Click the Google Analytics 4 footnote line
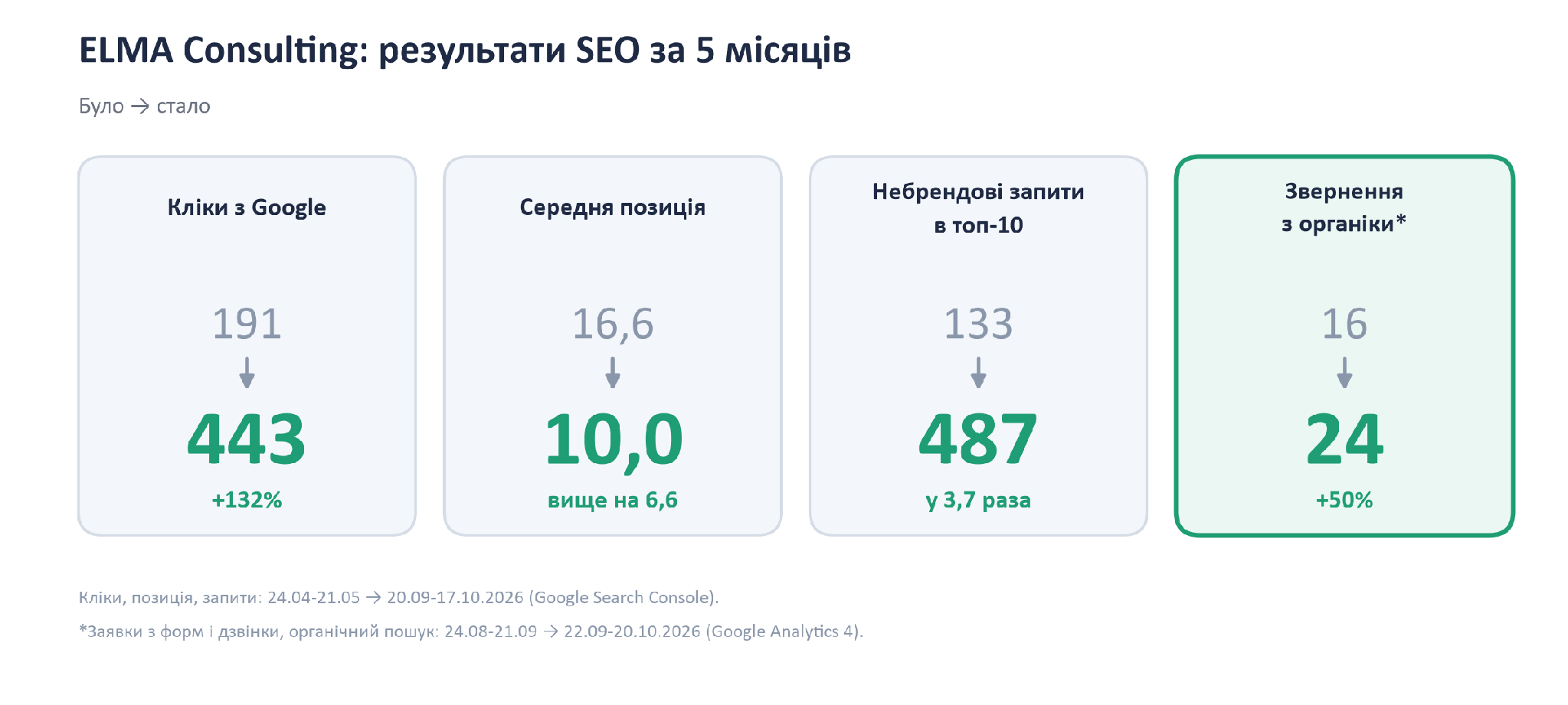Viewport: 1568px width, 705px height. [471, 632]
